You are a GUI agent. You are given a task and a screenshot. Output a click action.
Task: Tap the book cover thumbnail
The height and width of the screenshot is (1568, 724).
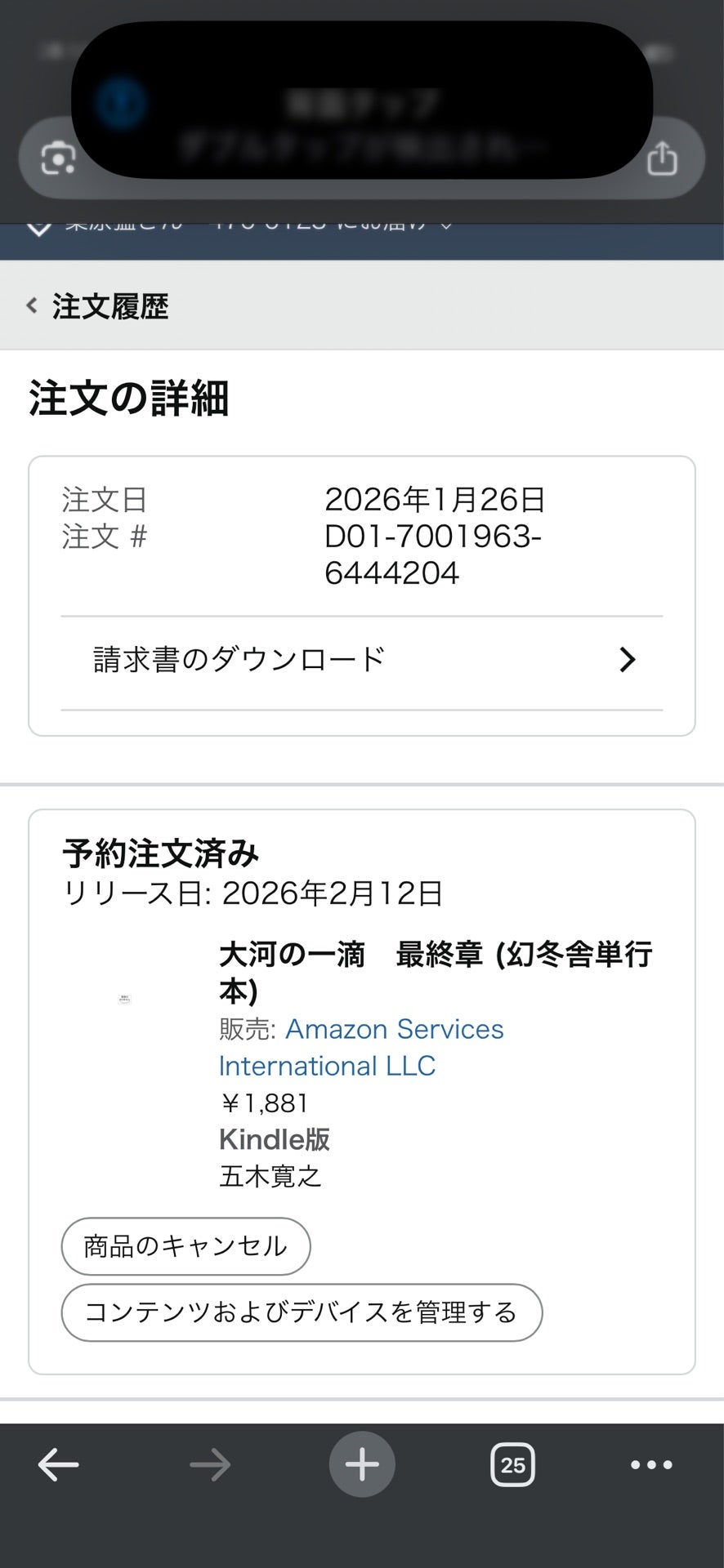125,999
